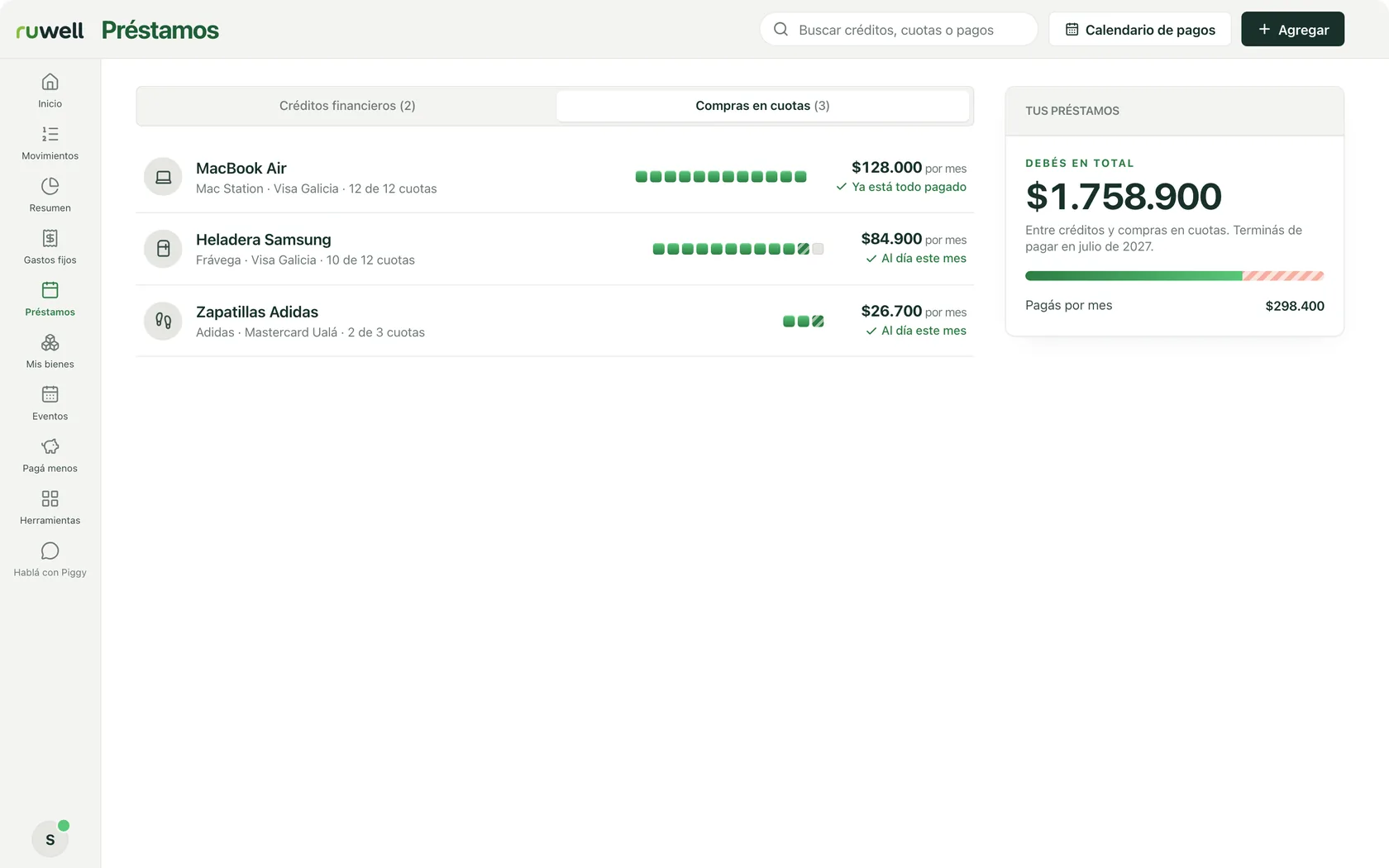Click $26.700 por mes amount
Screen dimensions: 1389x868
[x=914, y=312]
